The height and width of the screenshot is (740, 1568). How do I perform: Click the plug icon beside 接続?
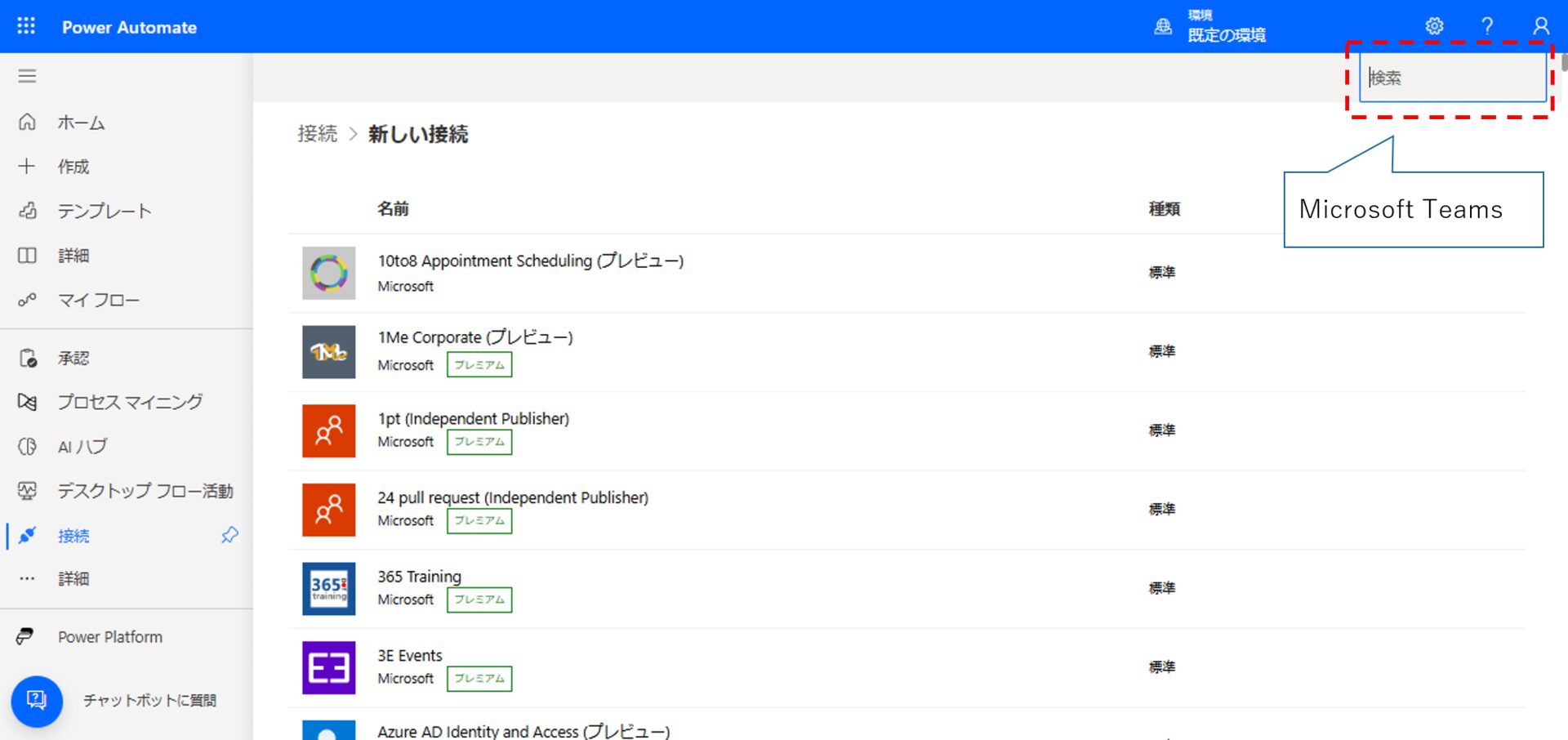(27, 536)
